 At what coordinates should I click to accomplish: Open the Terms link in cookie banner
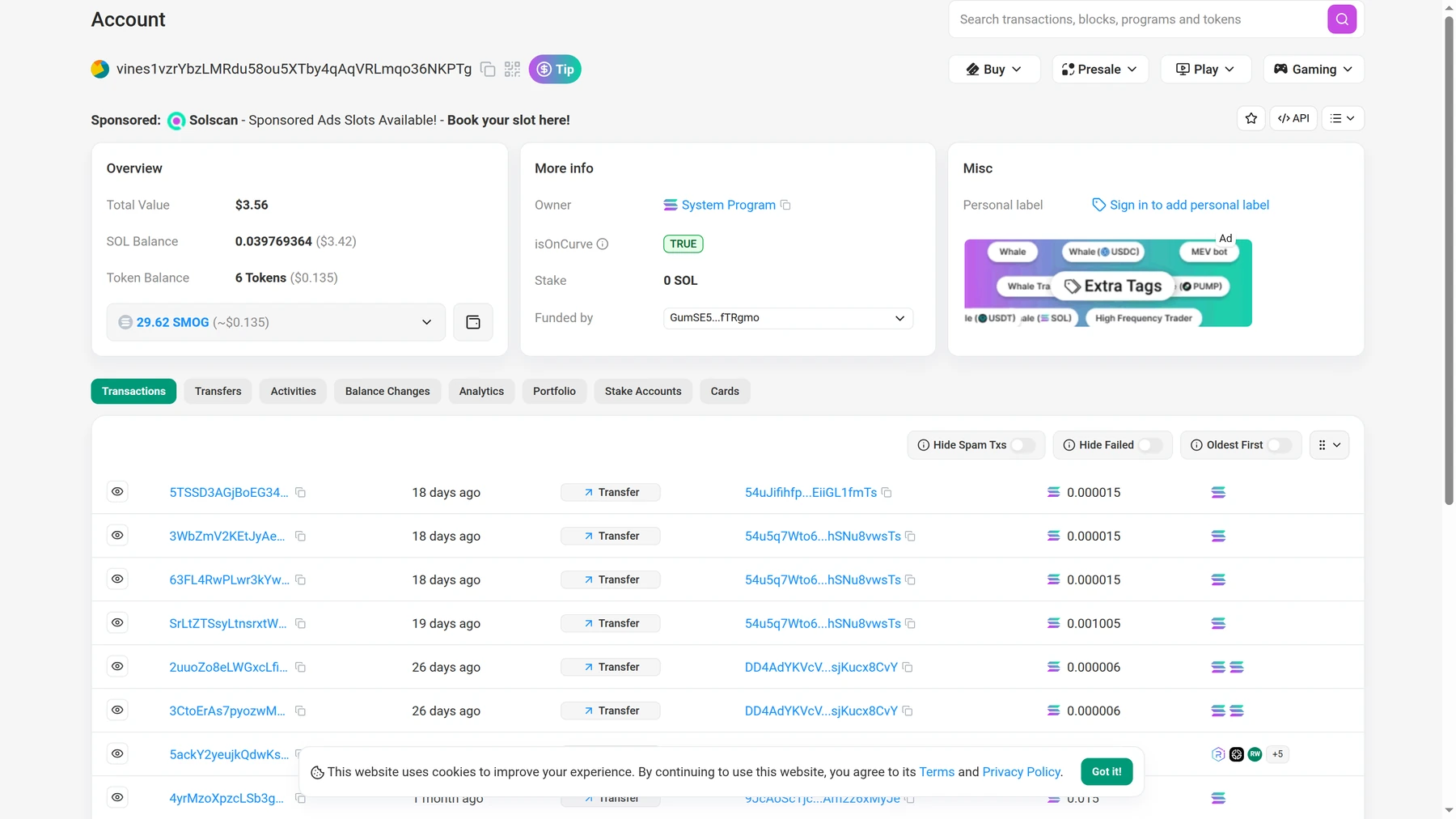pyautogui.click(x=937, y=772)
